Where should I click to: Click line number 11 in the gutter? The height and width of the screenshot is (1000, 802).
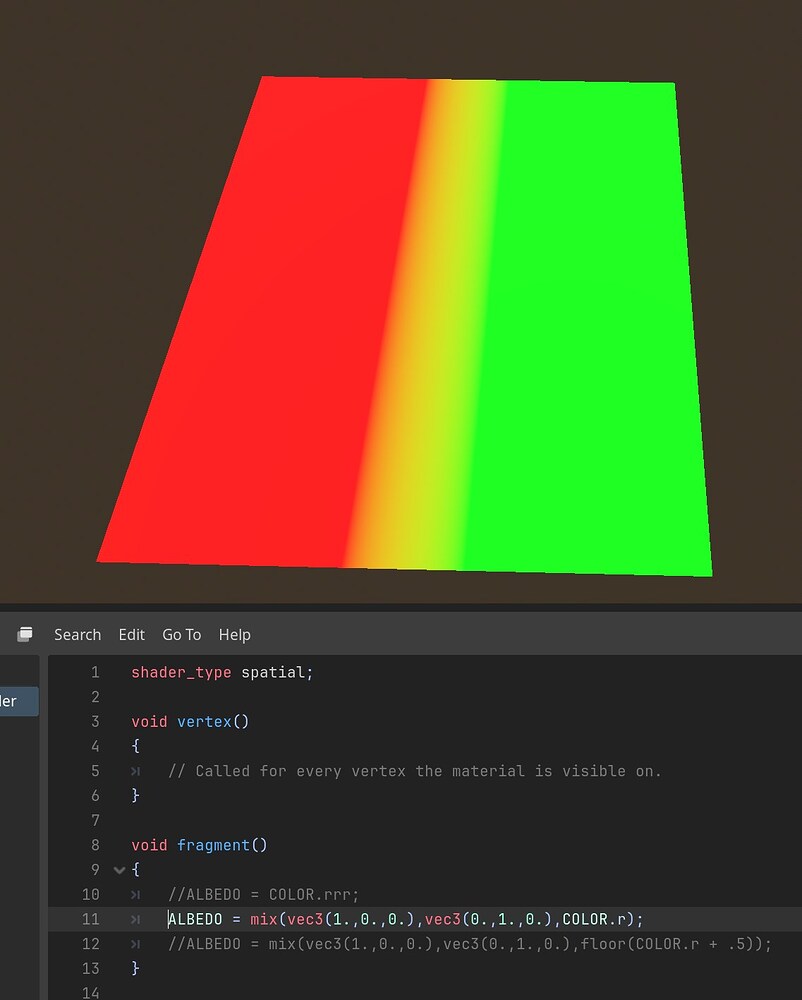click(91, 918)
